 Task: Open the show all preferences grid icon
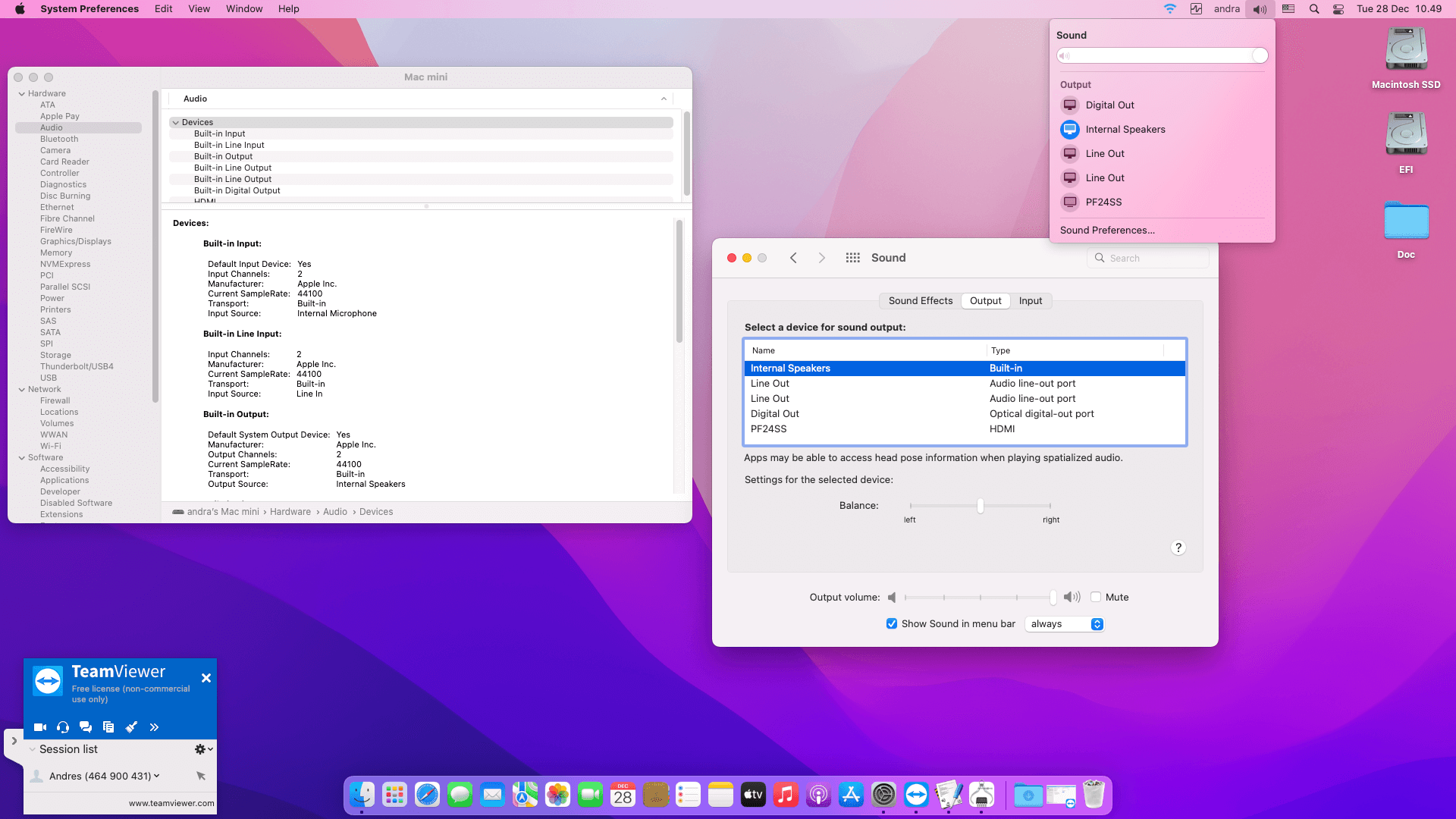852,258
